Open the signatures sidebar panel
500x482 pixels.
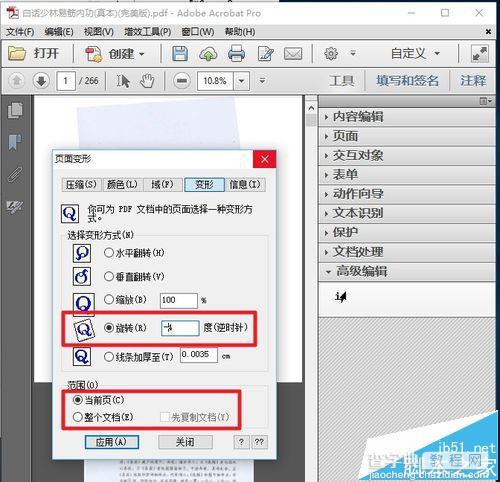(15, 207)
